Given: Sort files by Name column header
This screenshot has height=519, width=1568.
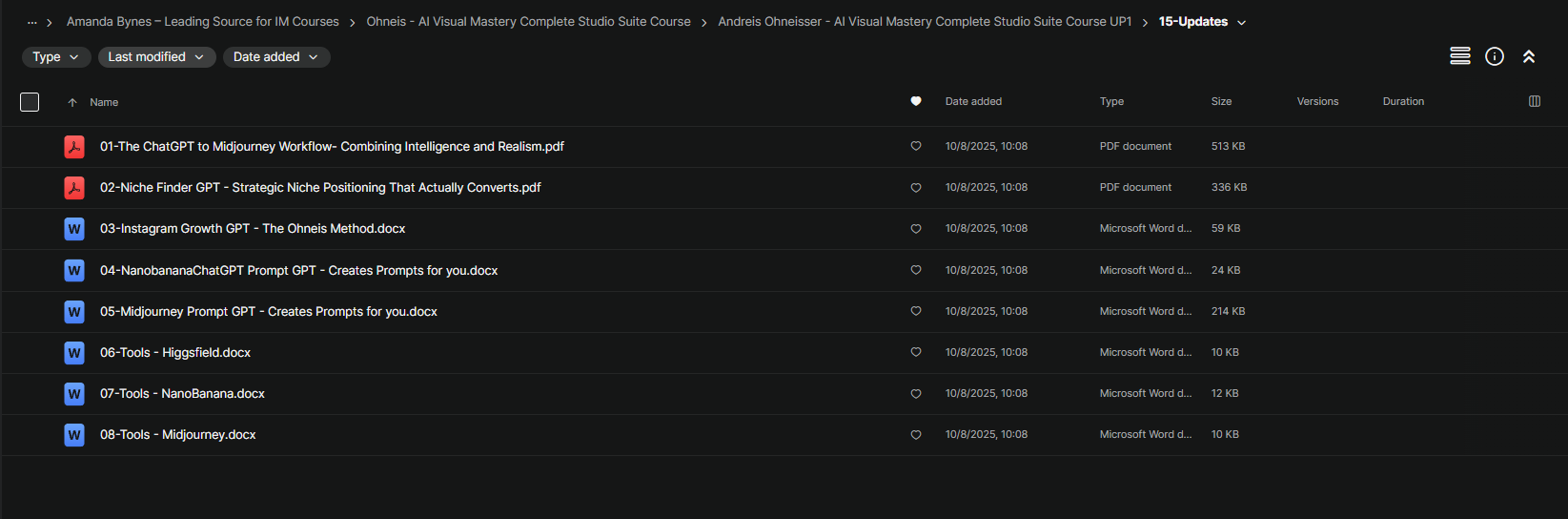Looking at the screenshot, I should [x=104, y=102].
